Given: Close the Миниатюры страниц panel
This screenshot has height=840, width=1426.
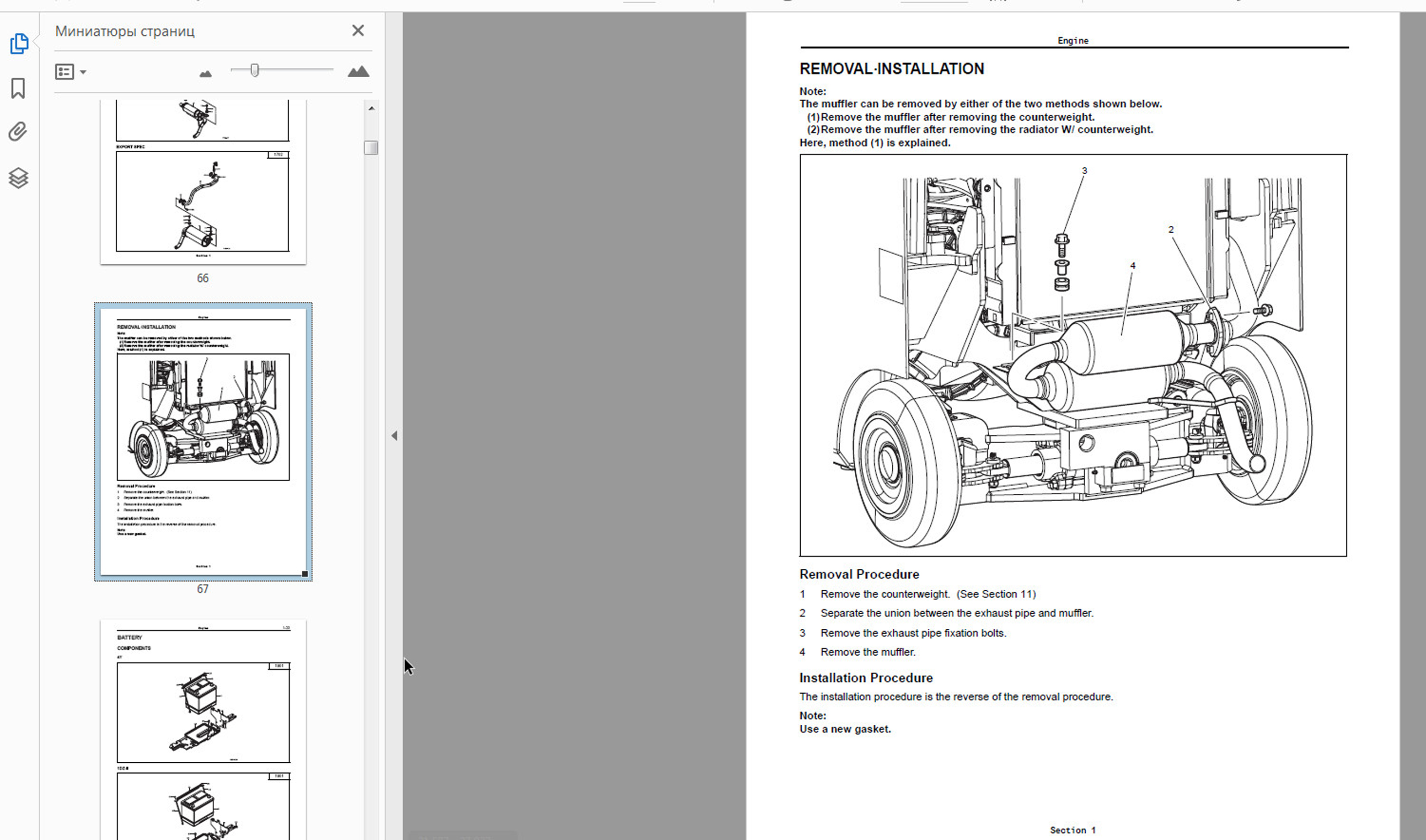Looking at the screenshot, I should (x=358, y=31).
